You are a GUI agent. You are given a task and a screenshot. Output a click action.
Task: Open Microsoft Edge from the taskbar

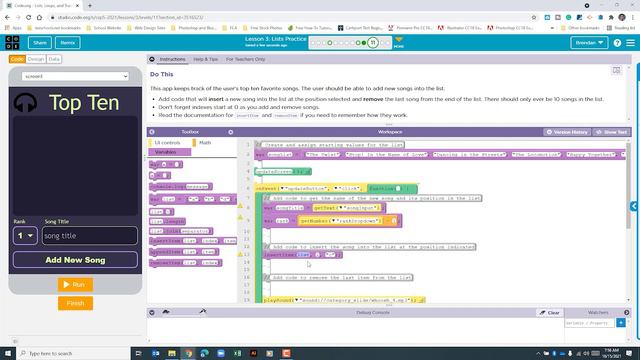(x=204, y=353)
